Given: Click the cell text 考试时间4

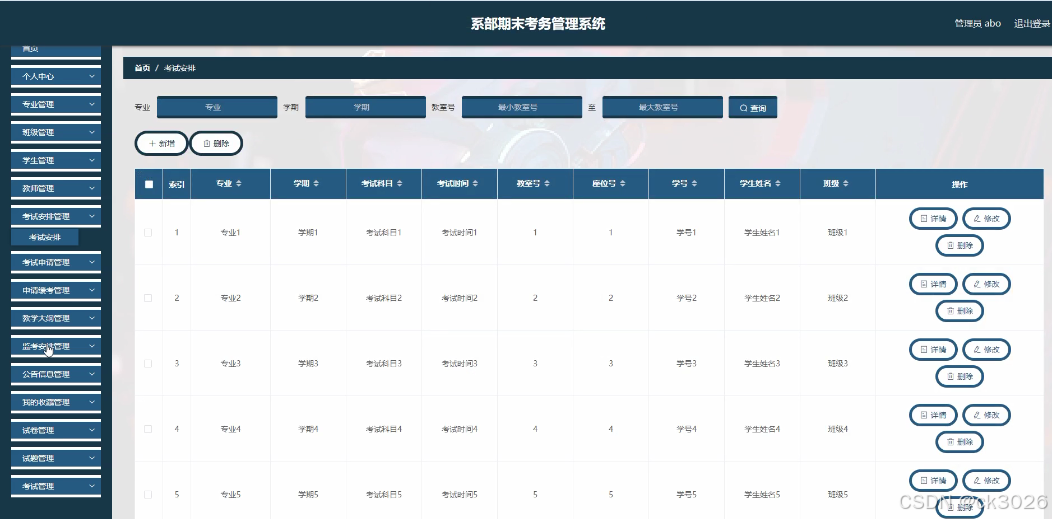Looking at the screenshot, I should point(460,429).
